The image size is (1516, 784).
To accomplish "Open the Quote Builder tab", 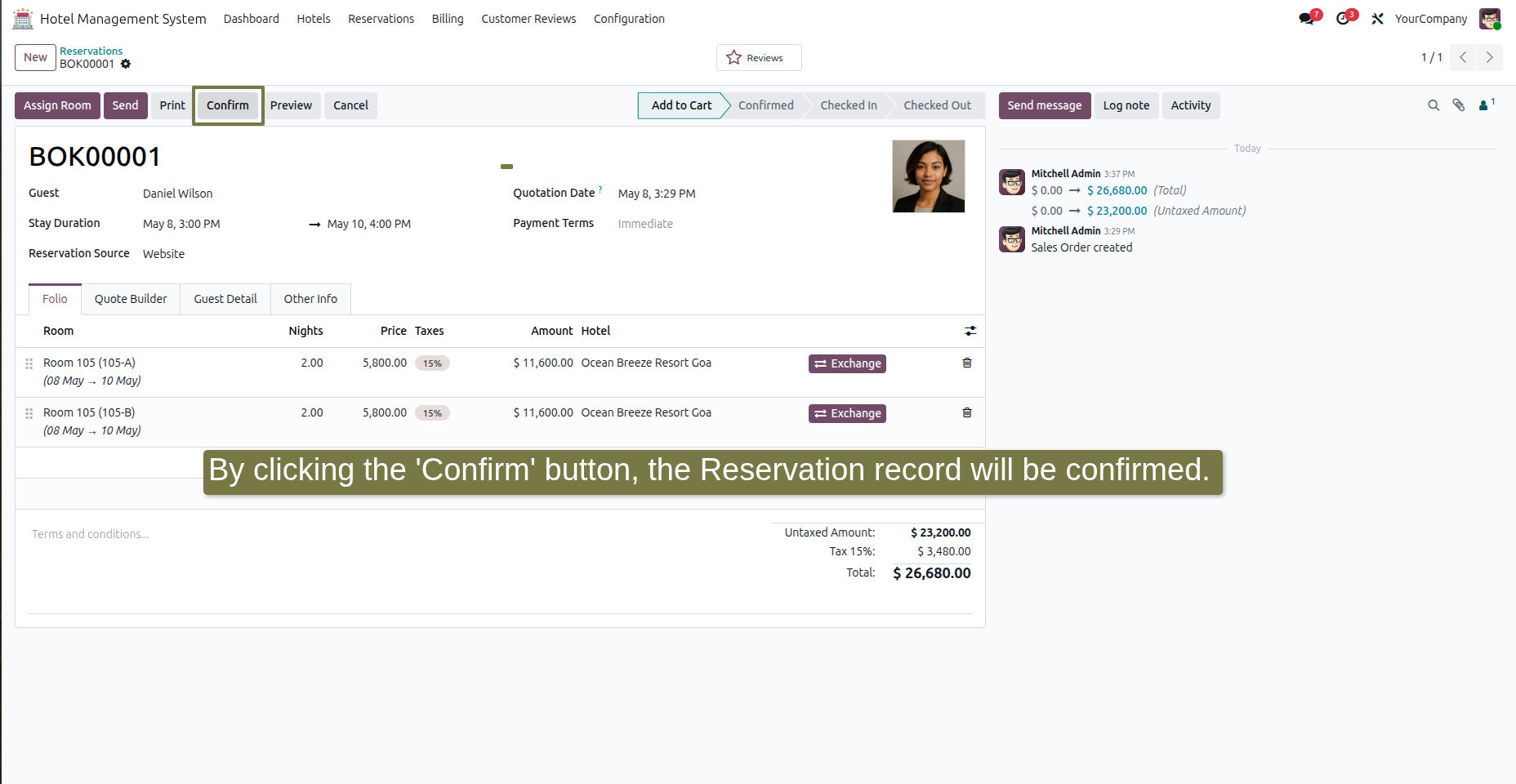I will coord(131,299).
